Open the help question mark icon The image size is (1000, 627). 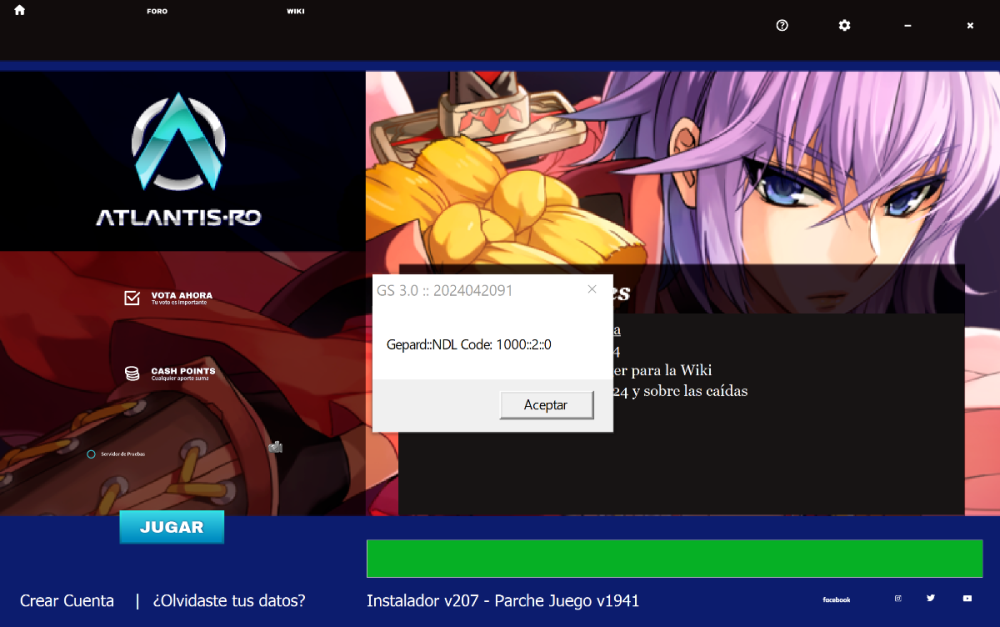pos(782,25)
